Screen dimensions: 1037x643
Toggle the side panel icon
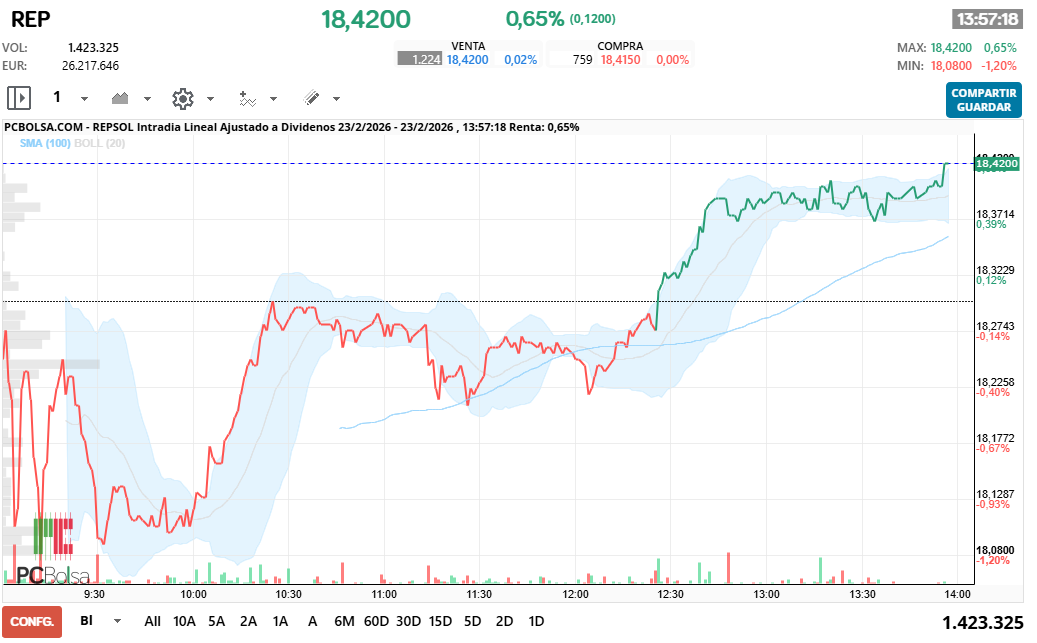19,98
